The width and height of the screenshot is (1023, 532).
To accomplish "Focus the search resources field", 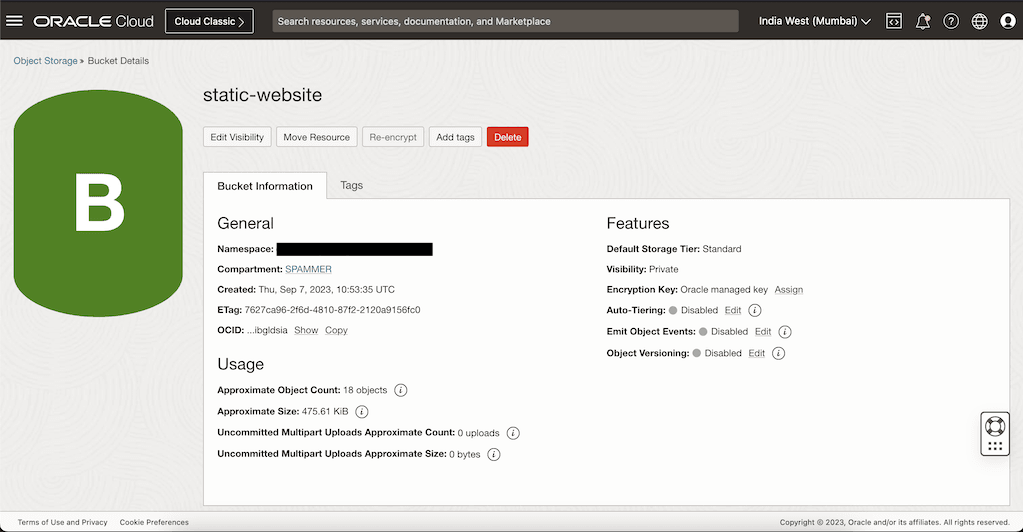I will 505,21.
